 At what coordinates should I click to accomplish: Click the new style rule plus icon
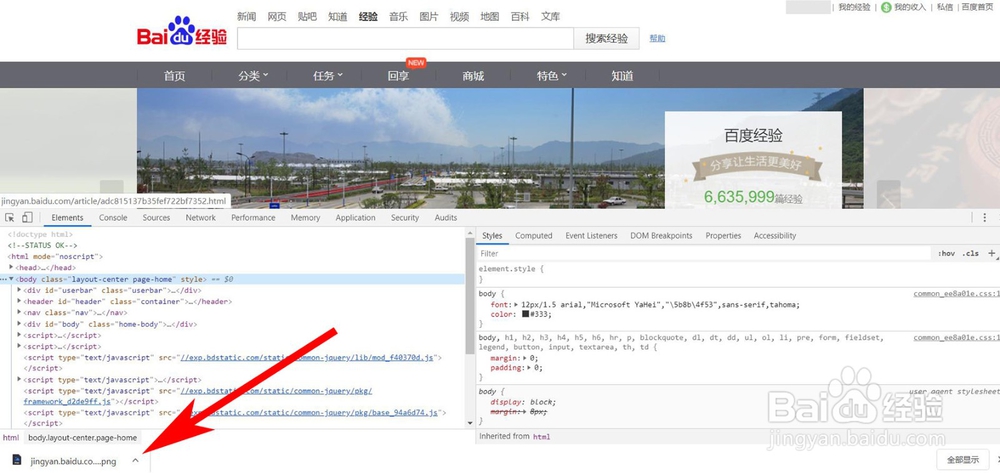click(x=992, y=253)
